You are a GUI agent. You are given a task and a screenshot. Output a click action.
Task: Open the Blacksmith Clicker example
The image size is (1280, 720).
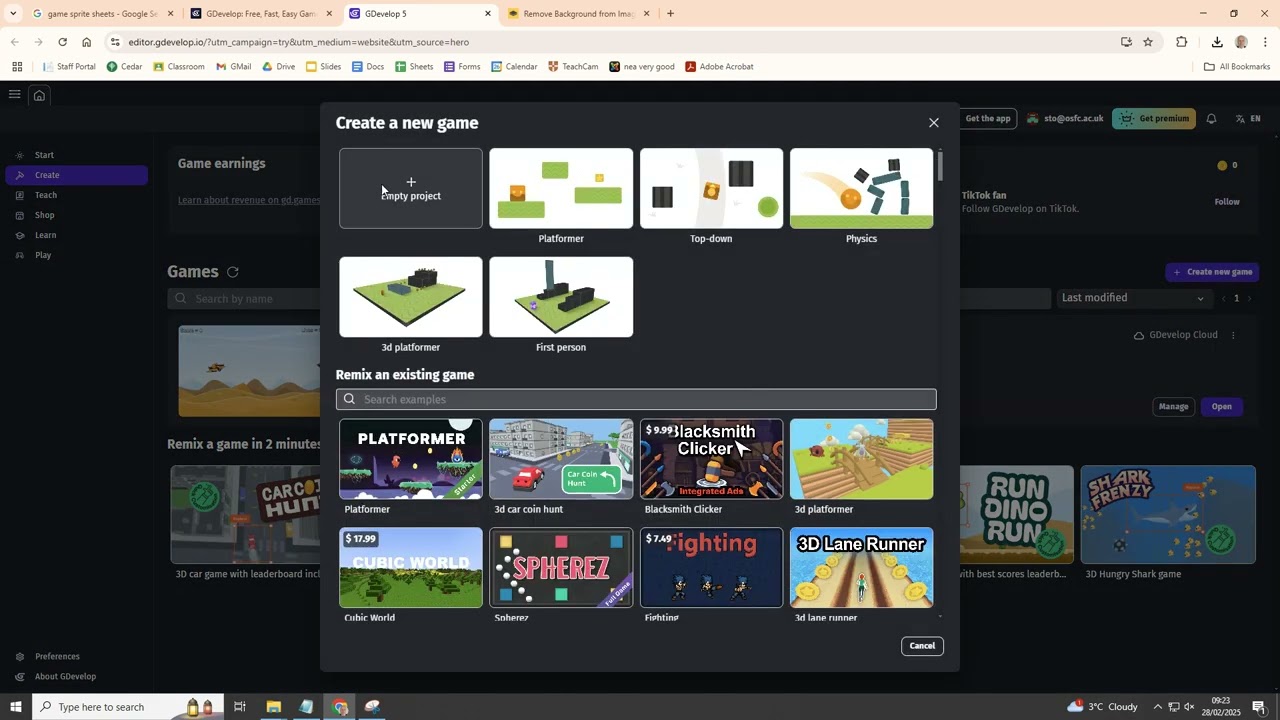click(711, 459)
